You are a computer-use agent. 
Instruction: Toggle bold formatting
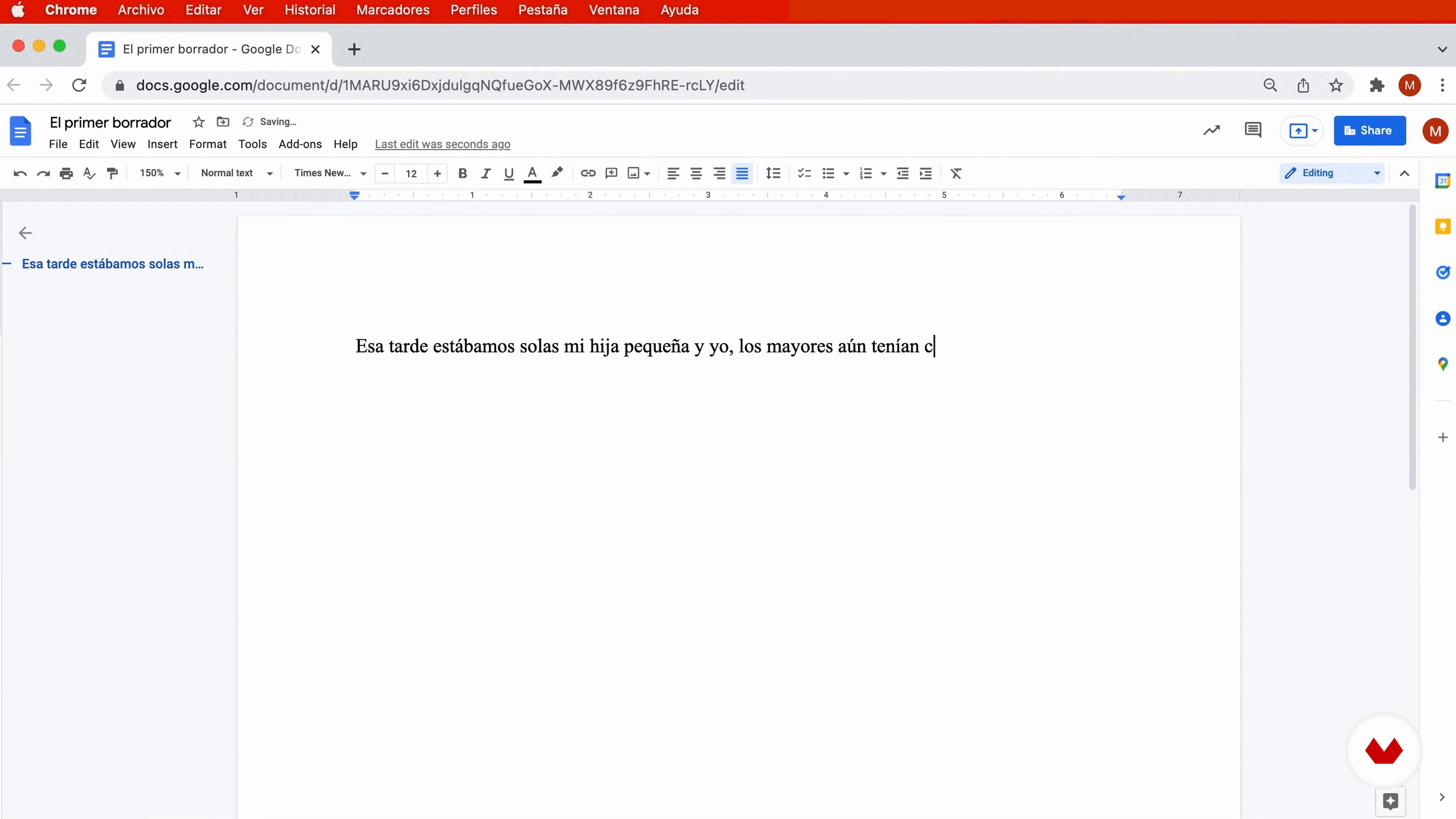pyautogui.click(x=462, y=174)
